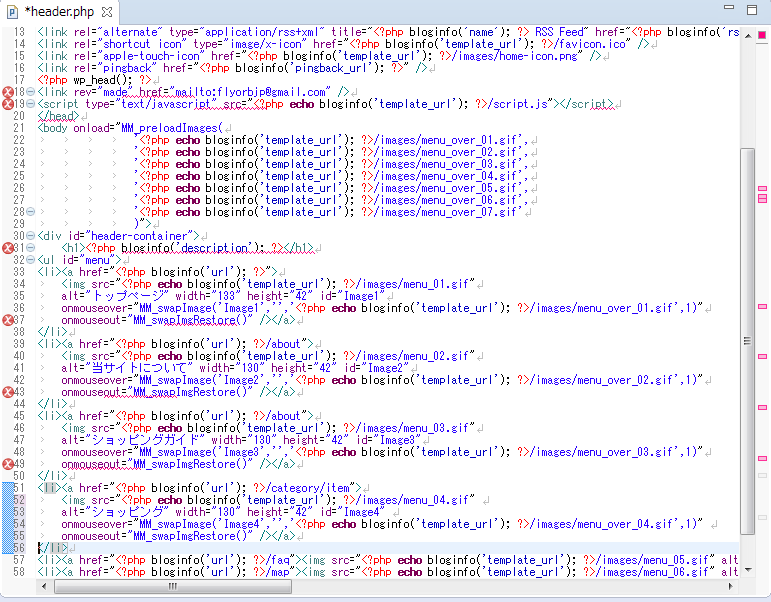
Task: Click error marker on line 43
Action: pos(8,392)
